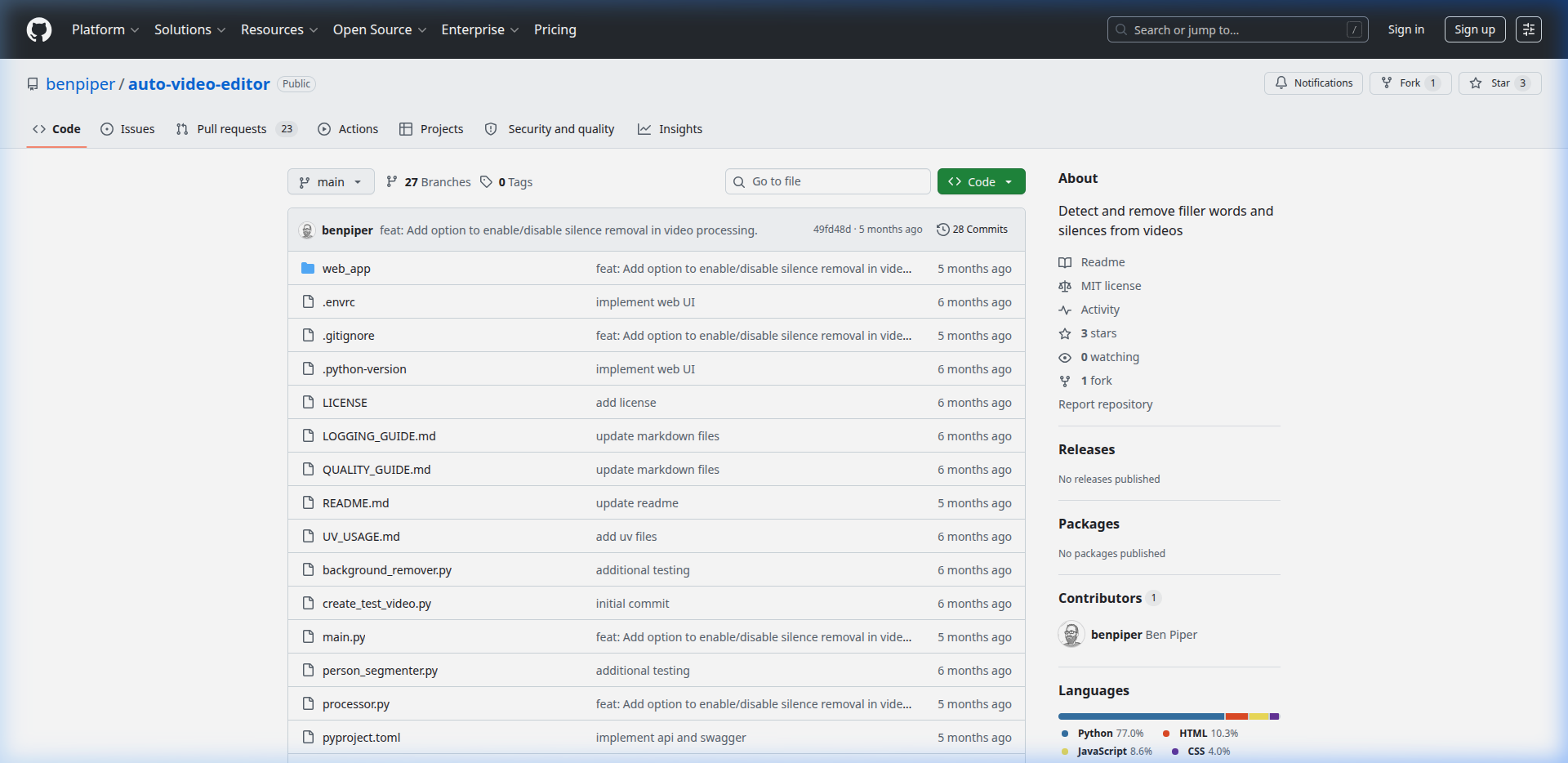Click the commit history clock icon

click(942, 230)
